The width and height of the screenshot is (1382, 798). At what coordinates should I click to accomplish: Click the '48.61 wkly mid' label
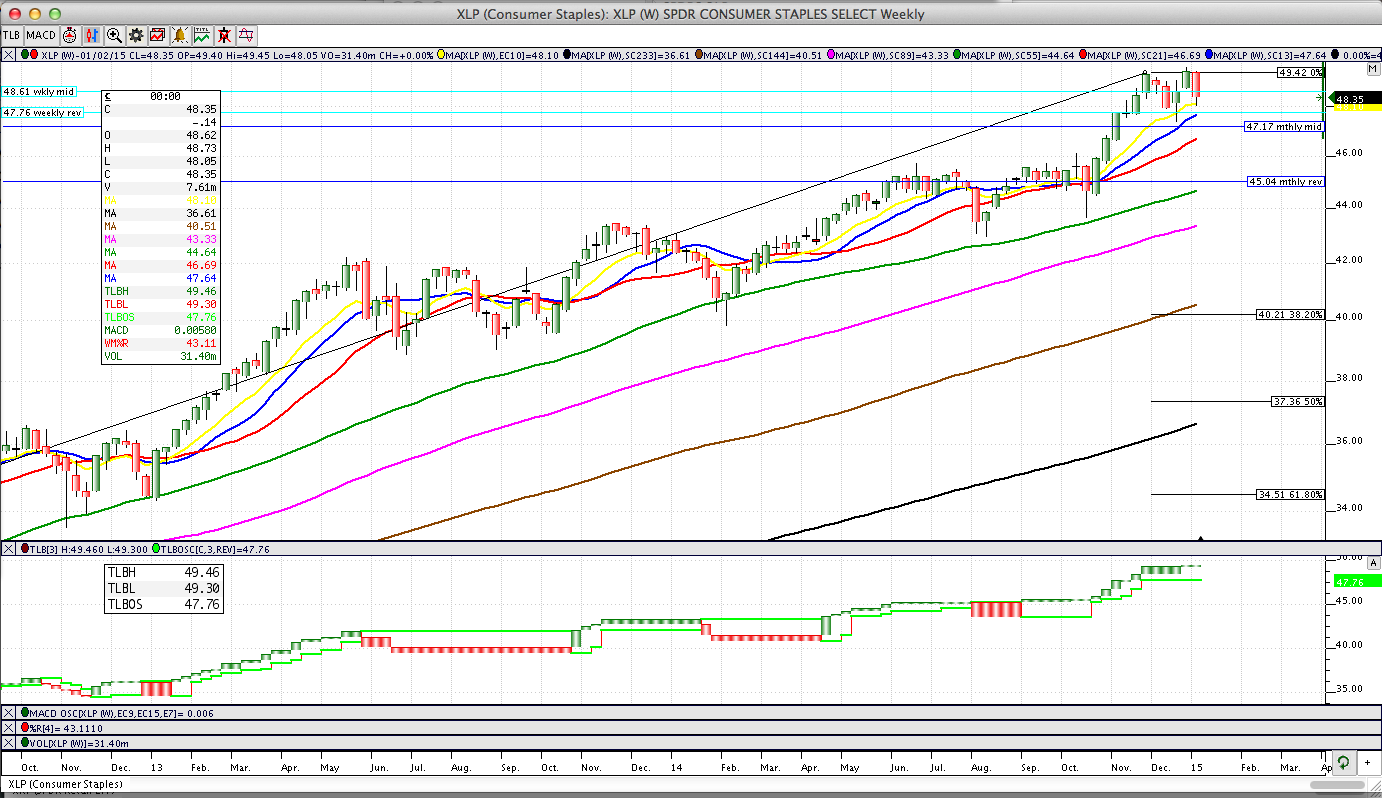click(x=39, y=92)
